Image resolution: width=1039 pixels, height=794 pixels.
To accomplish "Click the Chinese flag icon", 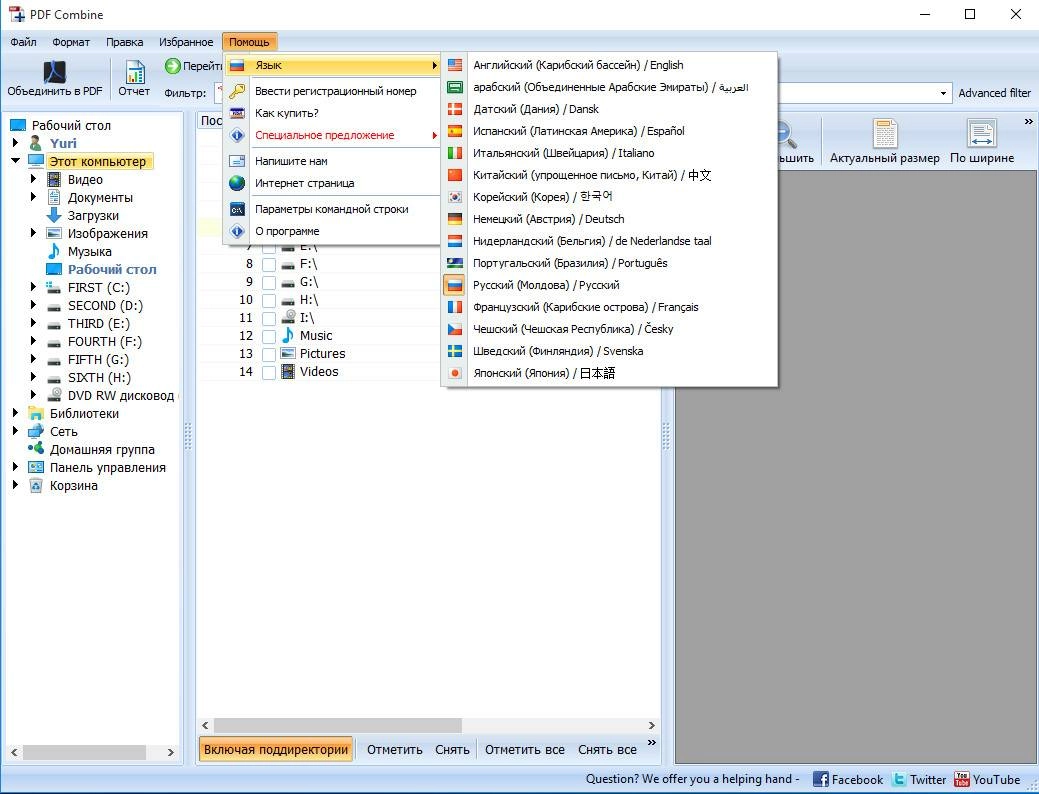I will (455, 175).
